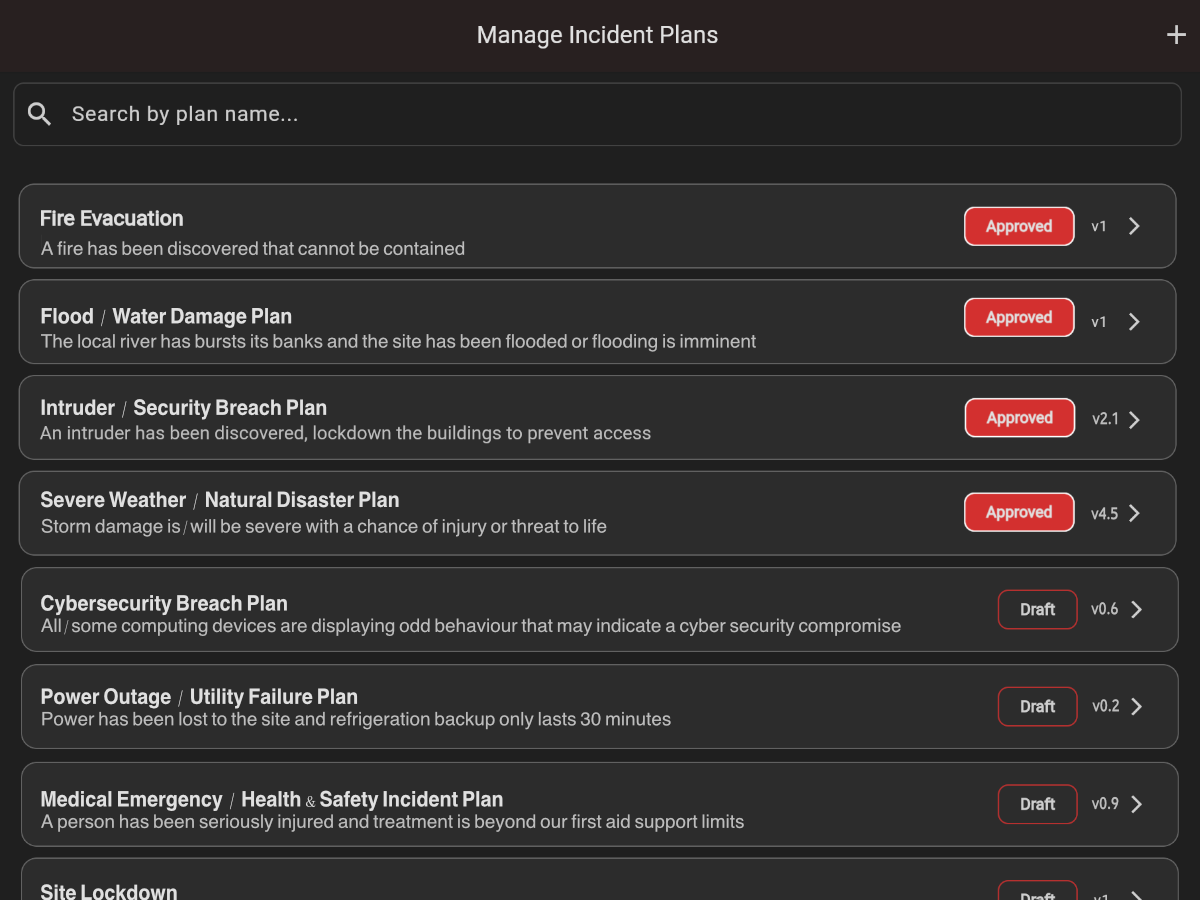
Task: Click the arrow next to the Intruder plan
Action: [1133, 419]
